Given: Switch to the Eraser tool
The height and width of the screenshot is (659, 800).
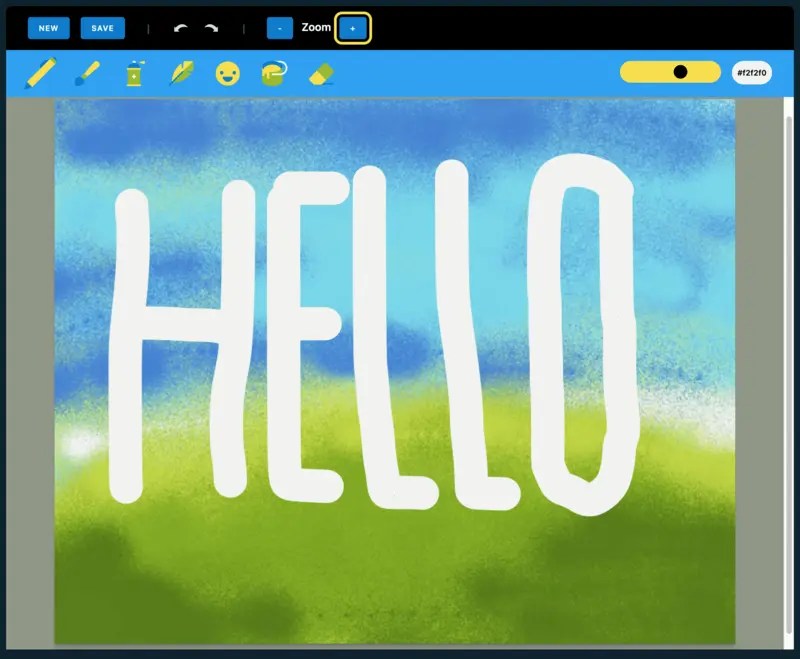Looking at the screenshot, I should coord(322,72).
